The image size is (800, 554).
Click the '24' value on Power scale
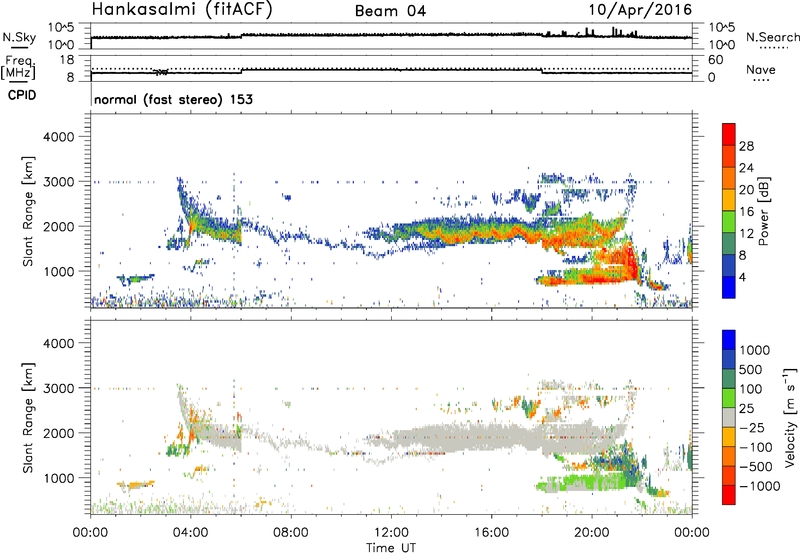point(746,168)
